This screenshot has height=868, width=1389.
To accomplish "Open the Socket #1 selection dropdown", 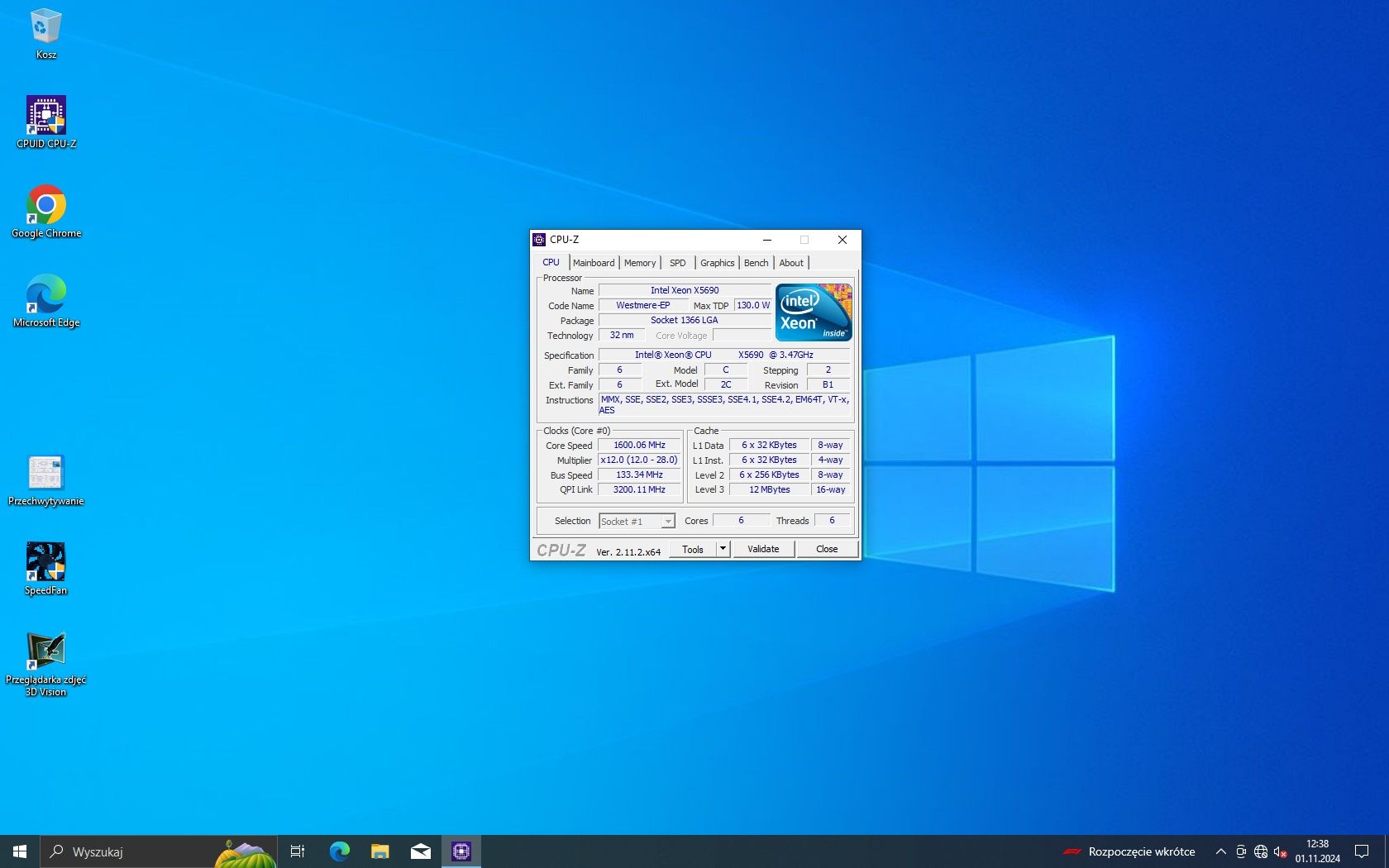I will (x=637, y=522).
